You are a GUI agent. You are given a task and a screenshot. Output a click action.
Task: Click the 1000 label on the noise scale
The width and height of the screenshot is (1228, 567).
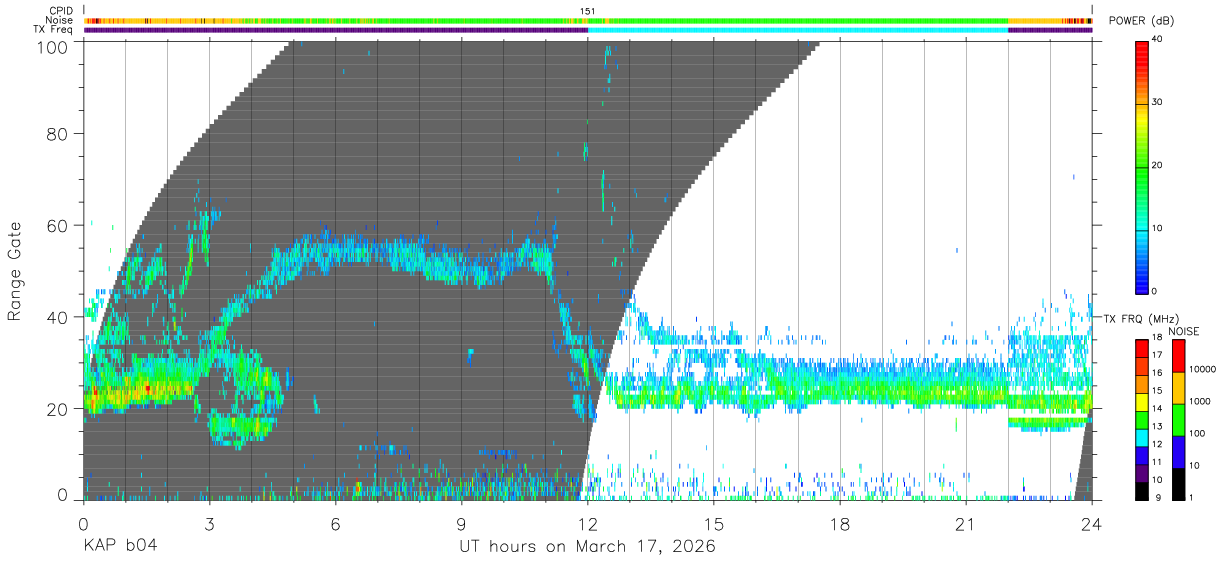pyautogui.click(x=1200, y=401)
